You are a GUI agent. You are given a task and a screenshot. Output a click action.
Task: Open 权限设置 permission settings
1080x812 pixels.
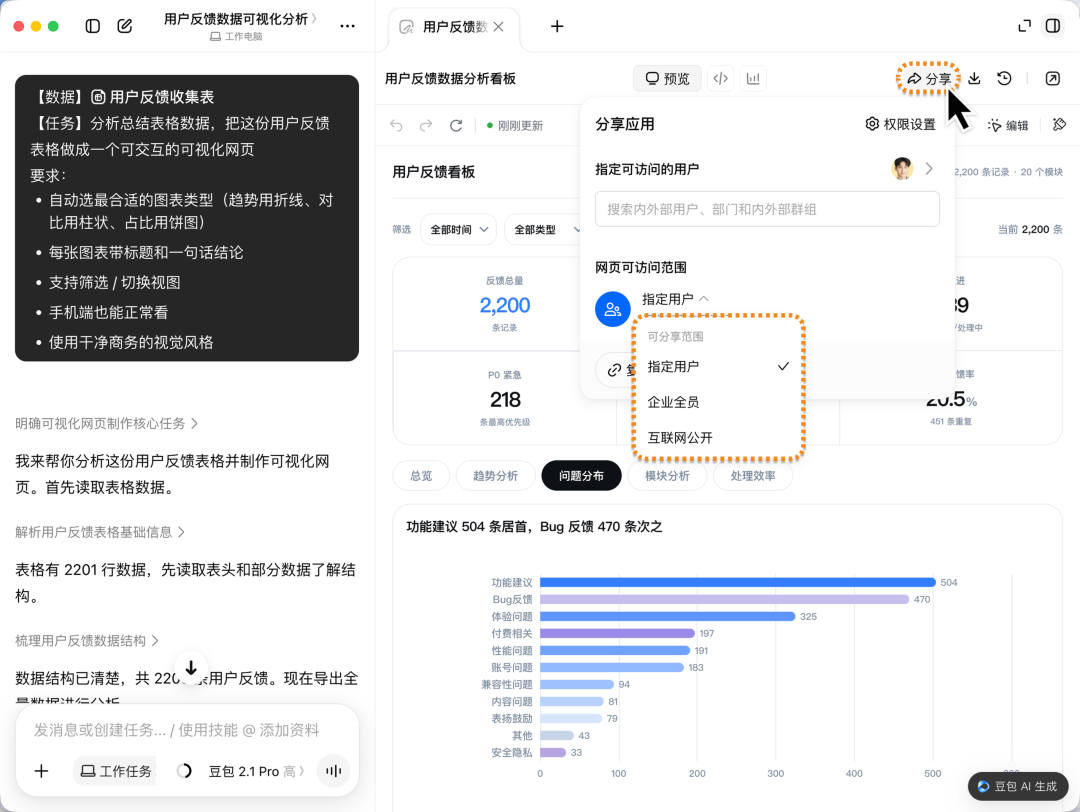[900, 124]
